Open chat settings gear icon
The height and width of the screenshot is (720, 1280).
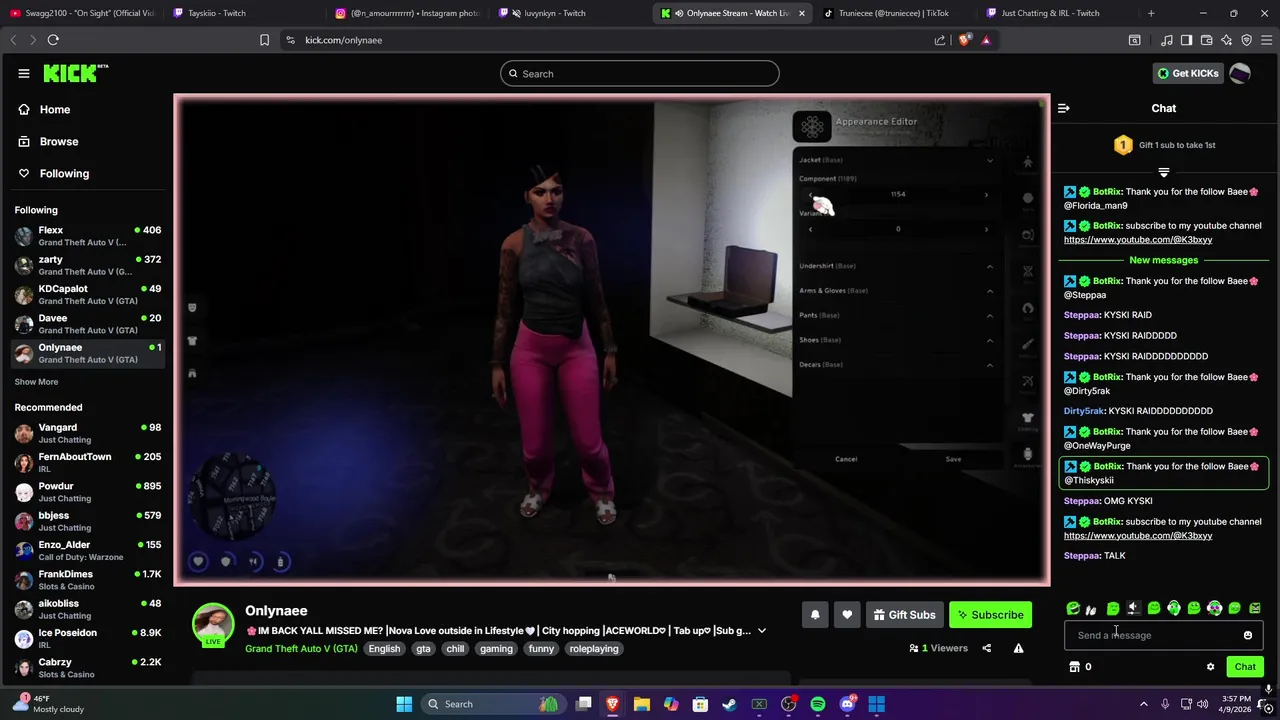click(x=1210, y=667)
